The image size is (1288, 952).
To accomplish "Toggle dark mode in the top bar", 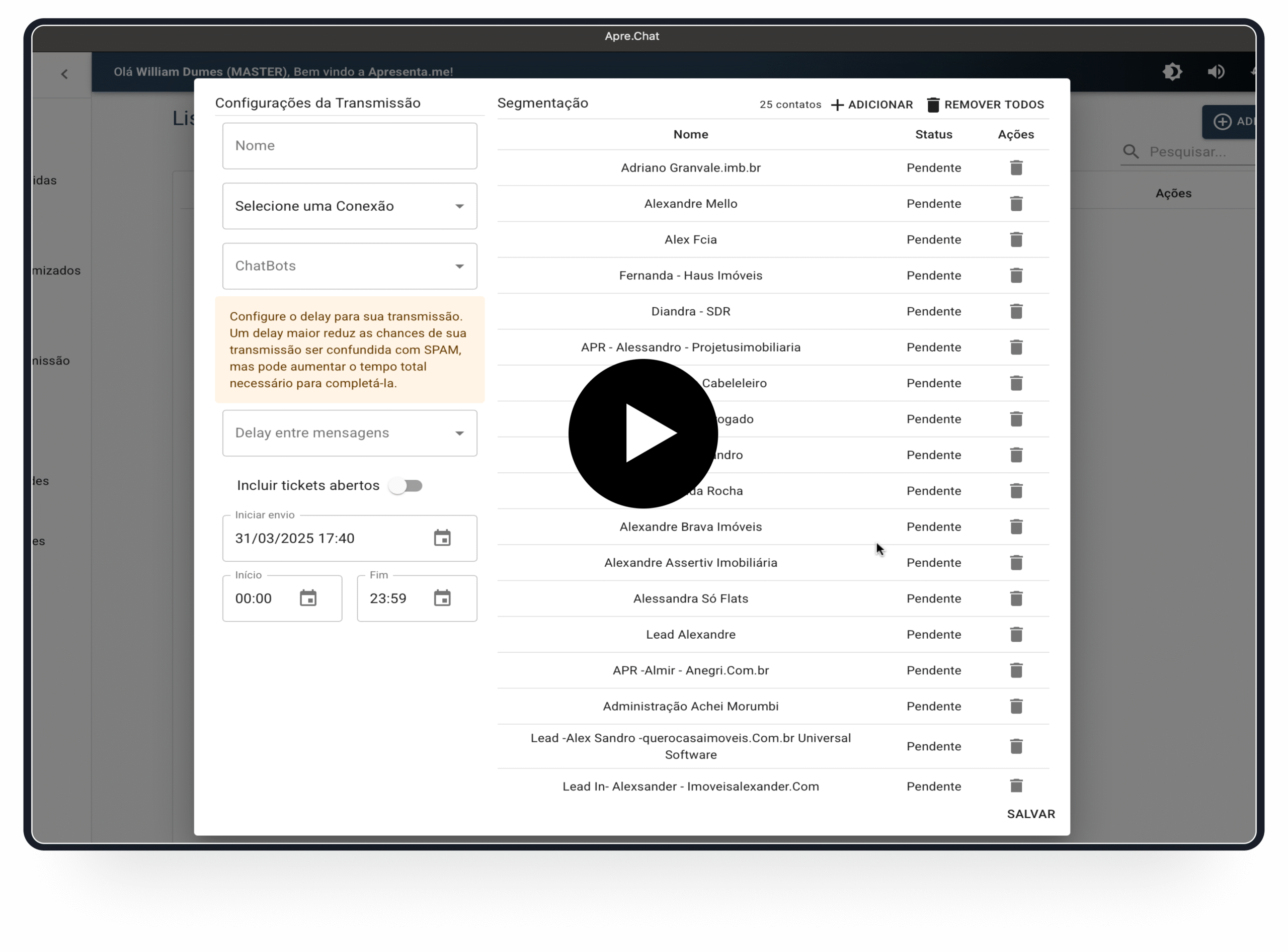I will point(1174,71).
